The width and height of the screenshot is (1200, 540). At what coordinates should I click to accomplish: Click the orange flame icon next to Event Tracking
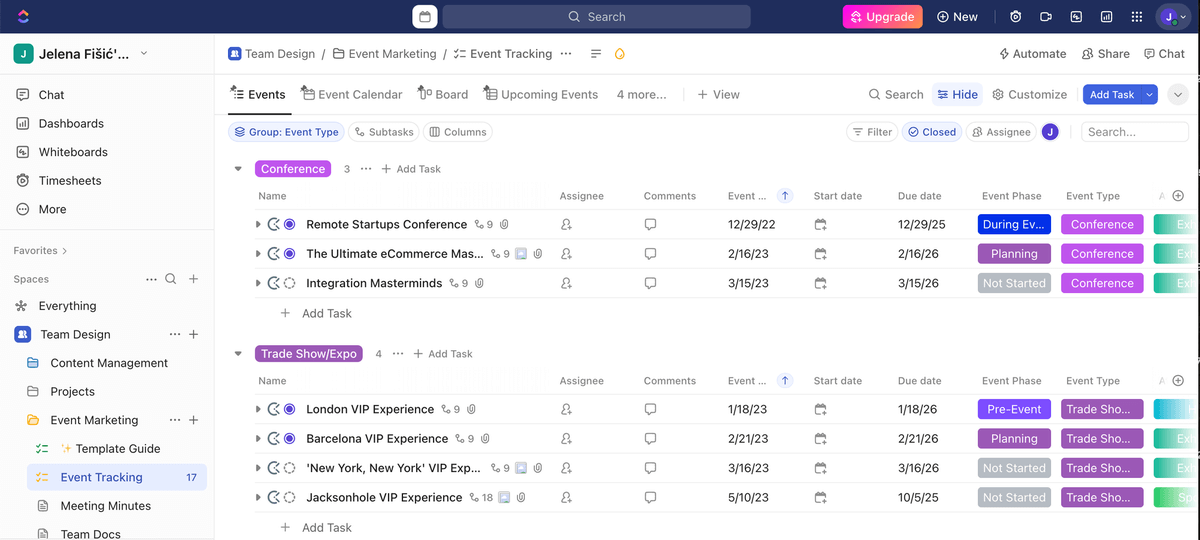point(620,54)
